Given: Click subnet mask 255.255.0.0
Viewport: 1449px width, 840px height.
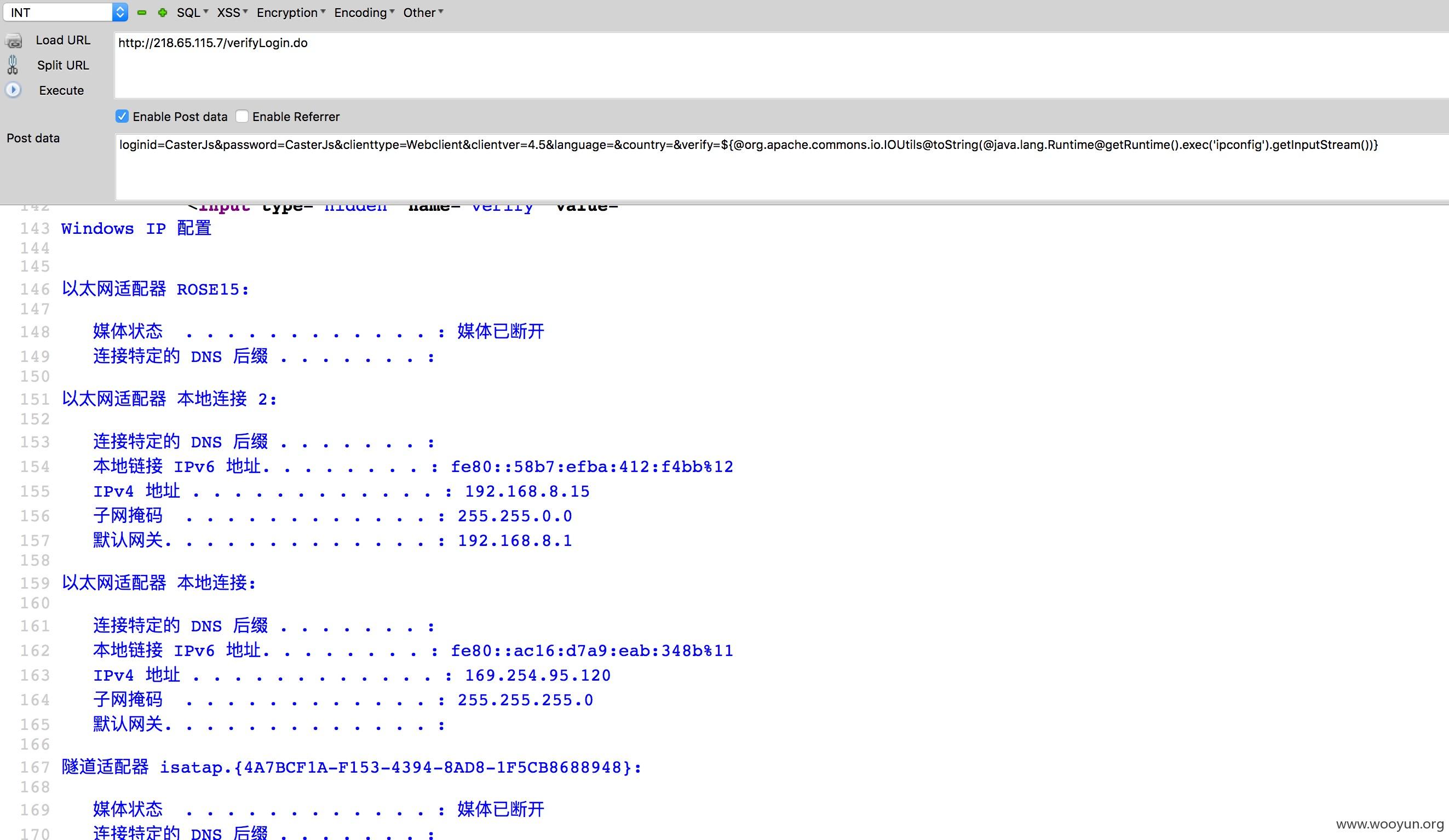Looking at the screenshot, I should click(515, 516).
